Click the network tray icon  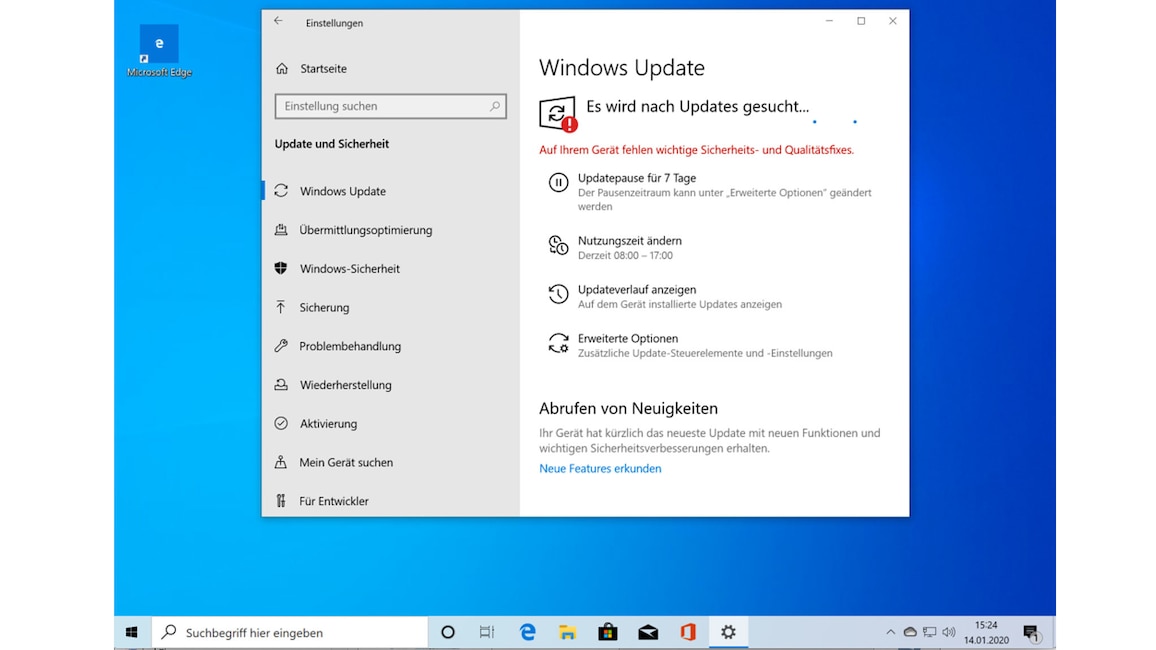click(x=930, y=632)
